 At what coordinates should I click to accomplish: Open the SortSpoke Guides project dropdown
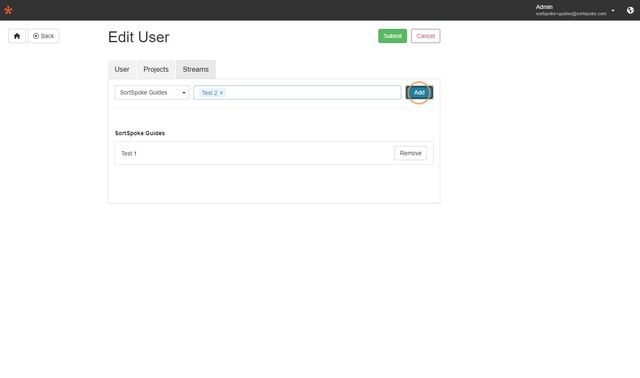click(x=152, y=93)
